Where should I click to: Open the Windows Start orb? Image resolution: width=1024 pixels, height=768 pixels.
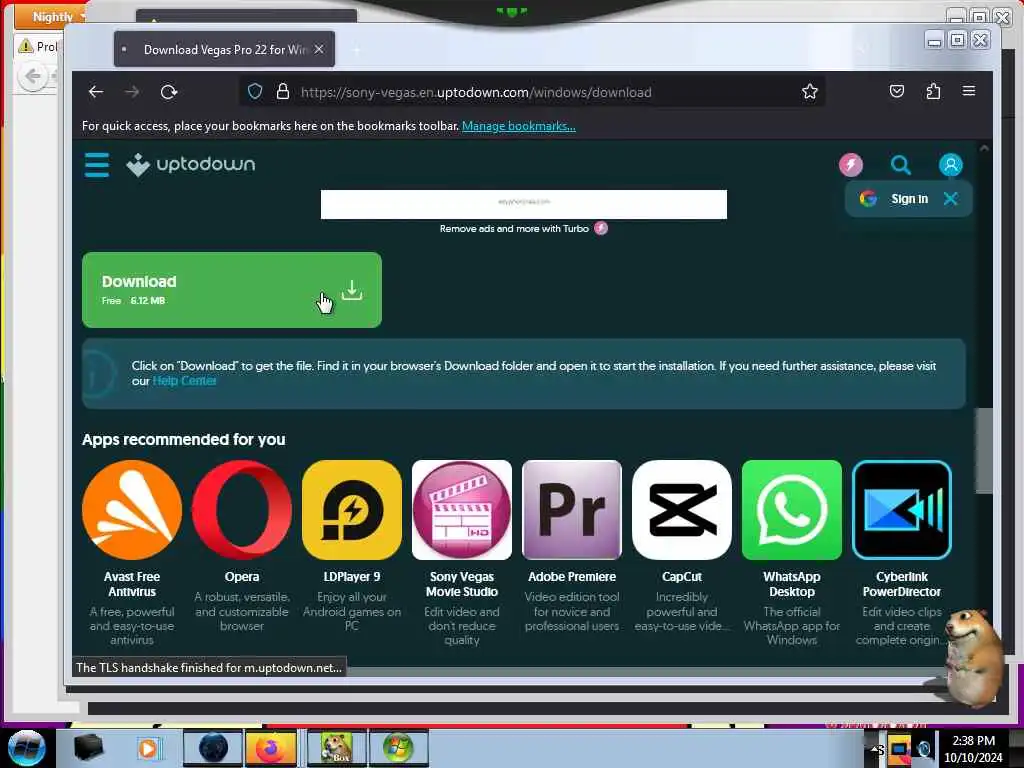coord(26,748)
